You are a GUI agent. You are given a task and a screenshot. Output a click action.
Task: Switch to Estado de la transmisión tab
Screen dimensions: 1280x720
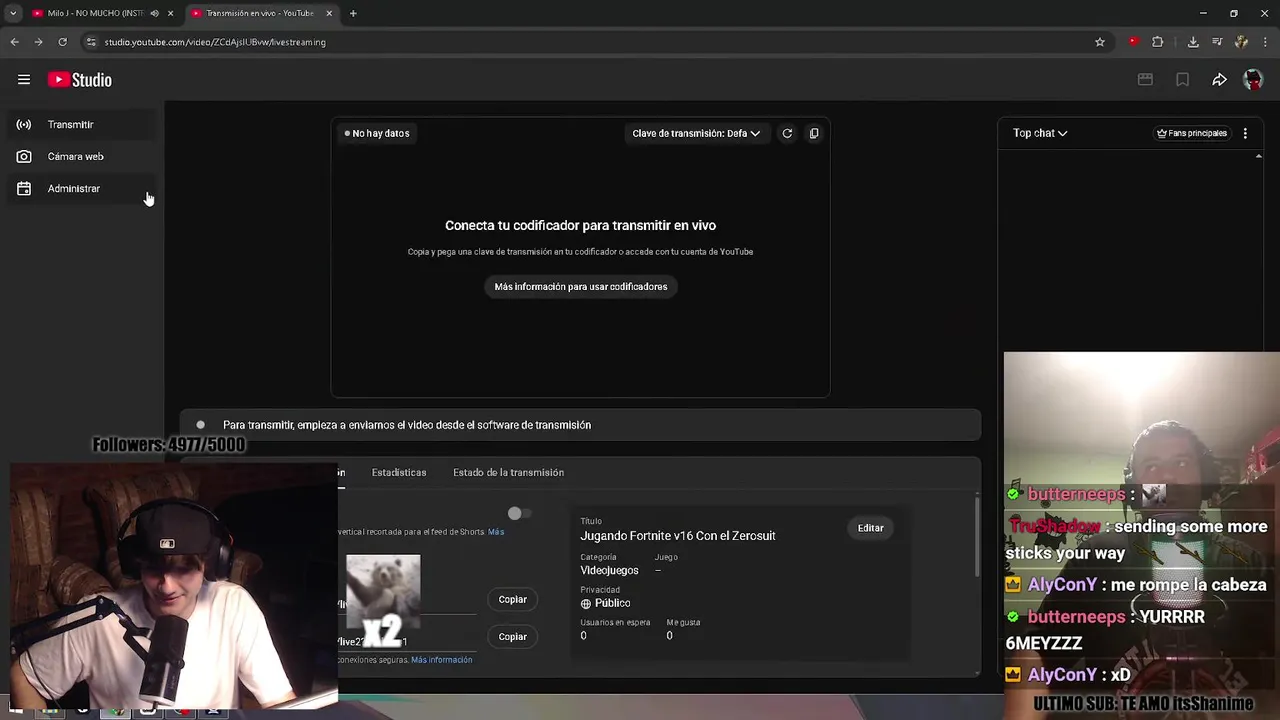point(508,472)
